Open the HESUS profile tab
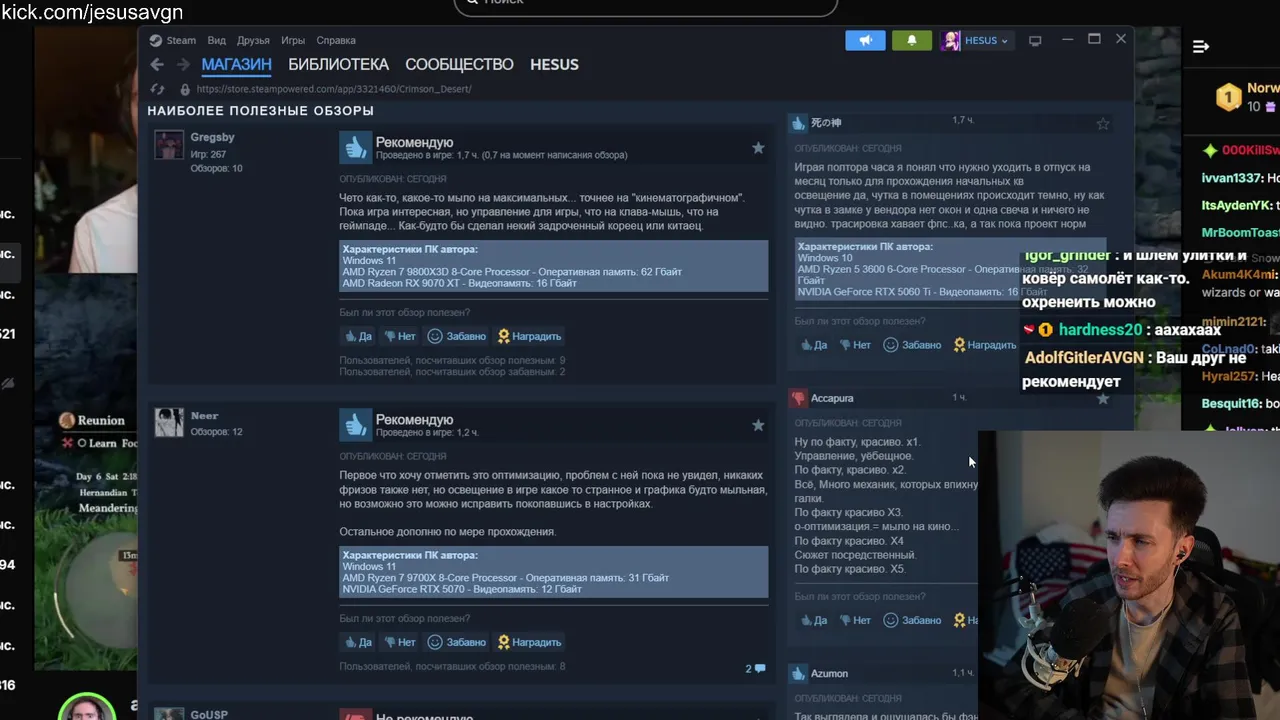This screenshot has height=720, width=1280. pos(554,64)
